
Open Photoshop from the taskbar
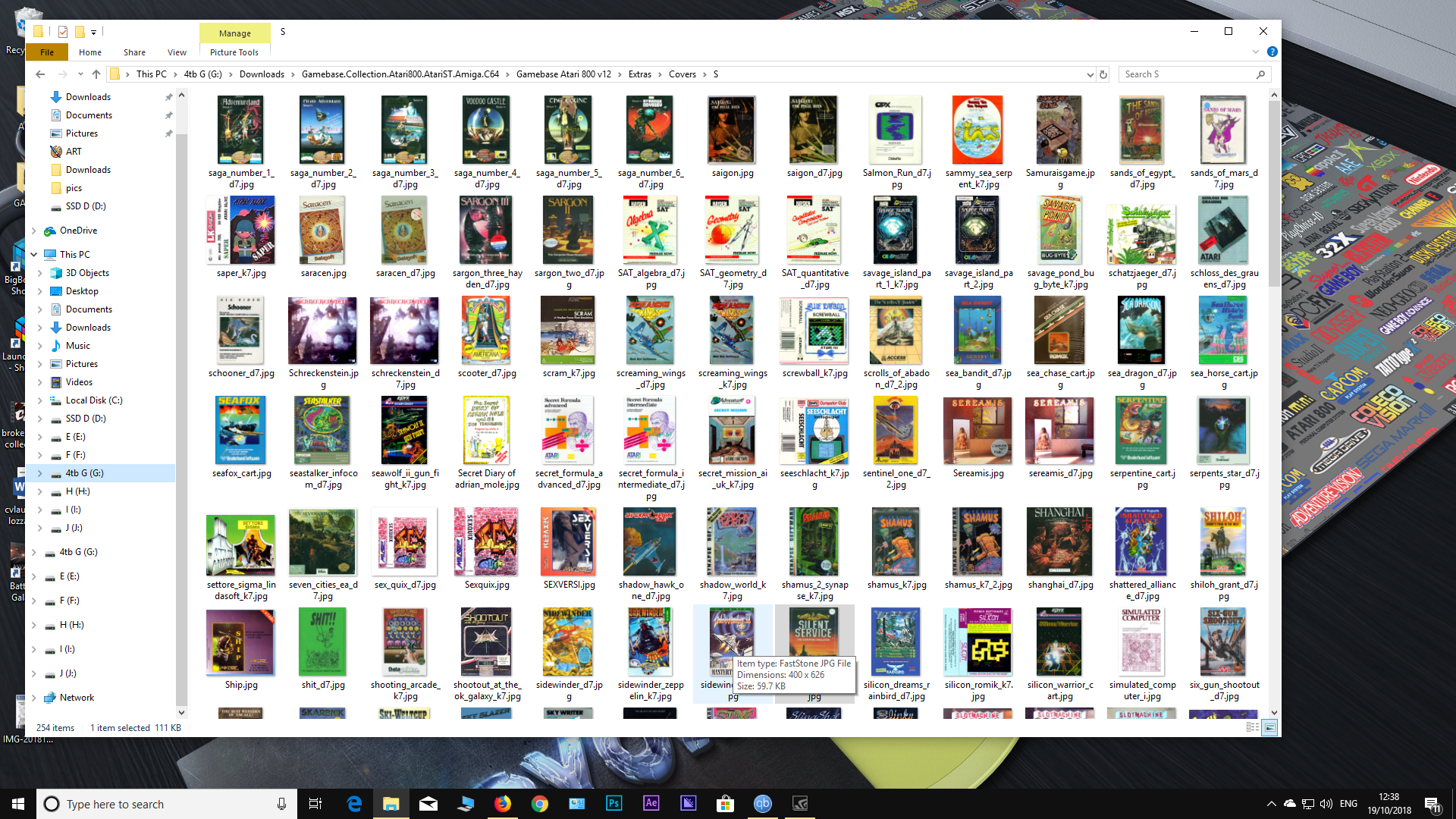(x=613, y=804)
